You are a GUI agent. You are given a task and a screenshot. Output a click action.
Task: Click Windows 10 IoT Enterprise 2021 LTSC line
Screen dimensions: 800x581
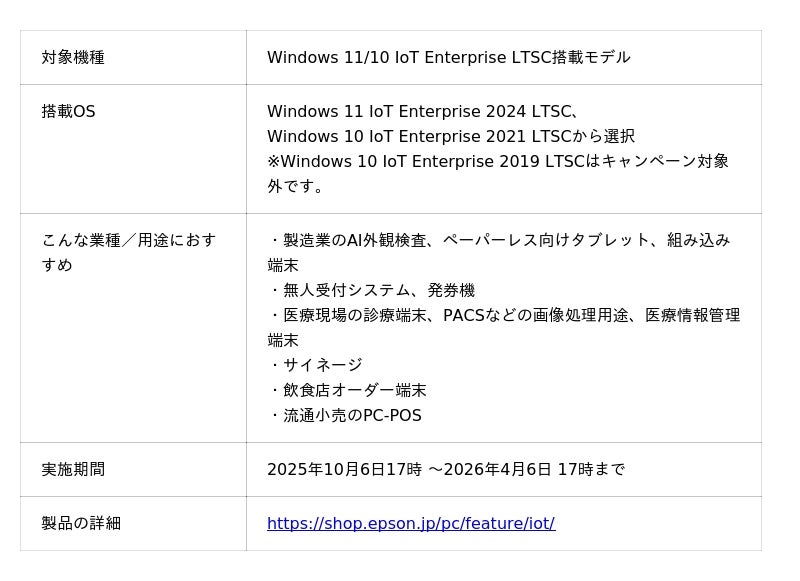pyautogui.click(x=451, y=136)
